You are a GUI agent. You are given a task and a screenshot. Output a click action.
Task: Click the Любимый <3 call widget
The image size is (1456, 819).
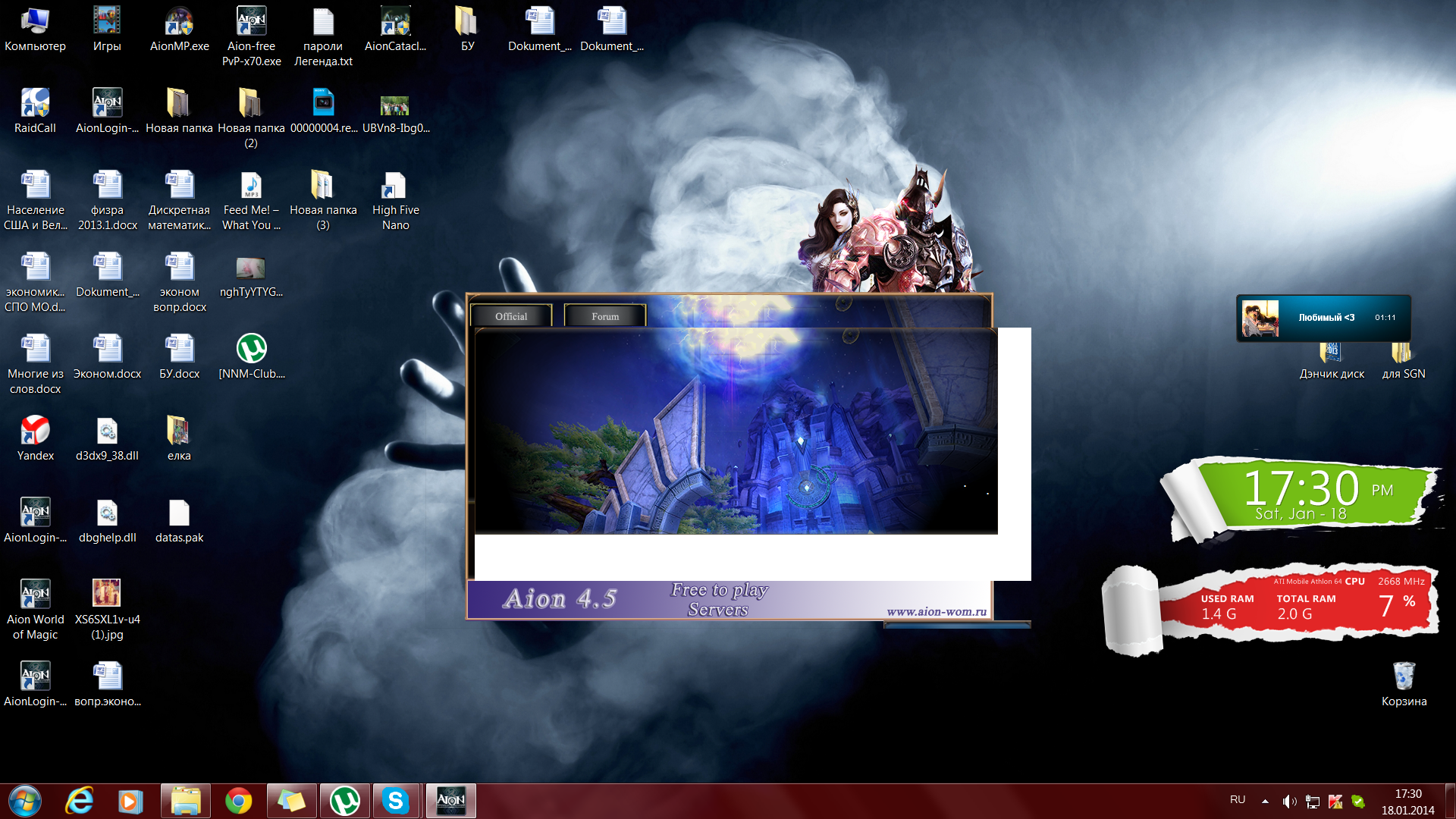(1323, 318)
